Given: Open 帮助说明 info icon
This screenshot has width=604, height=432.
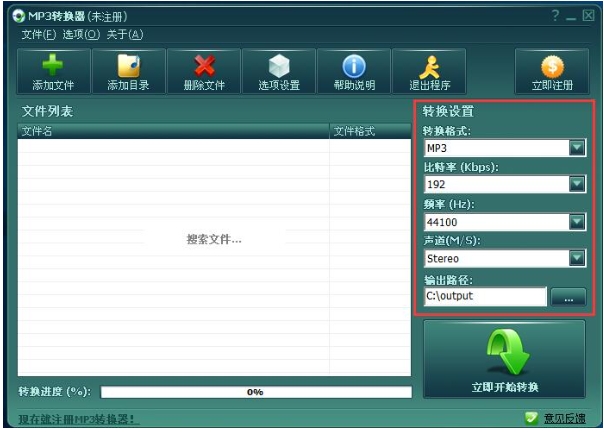Looking at the screenshot, I should (x=354, y=66).
